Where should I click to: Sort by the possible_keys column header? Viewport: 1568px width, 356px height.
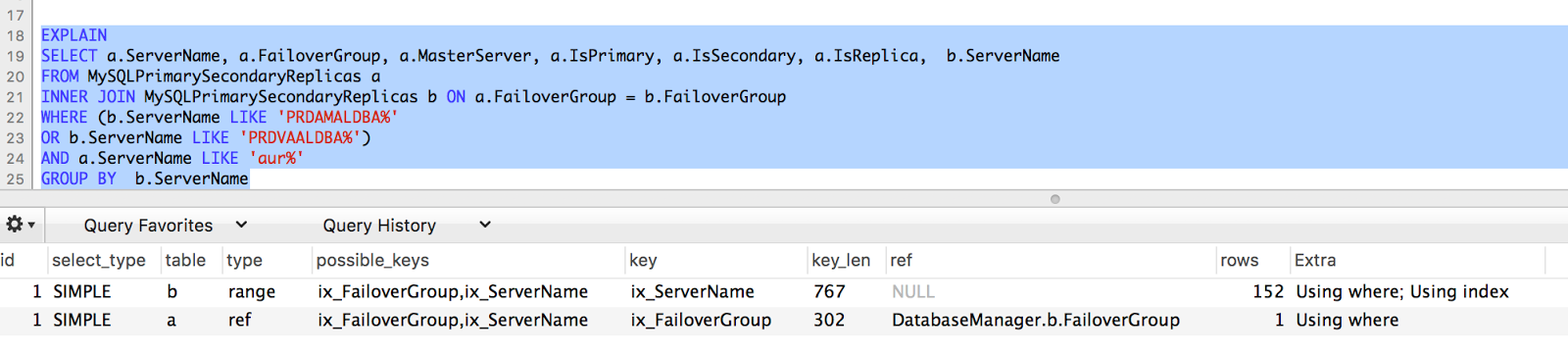point(372,260)
